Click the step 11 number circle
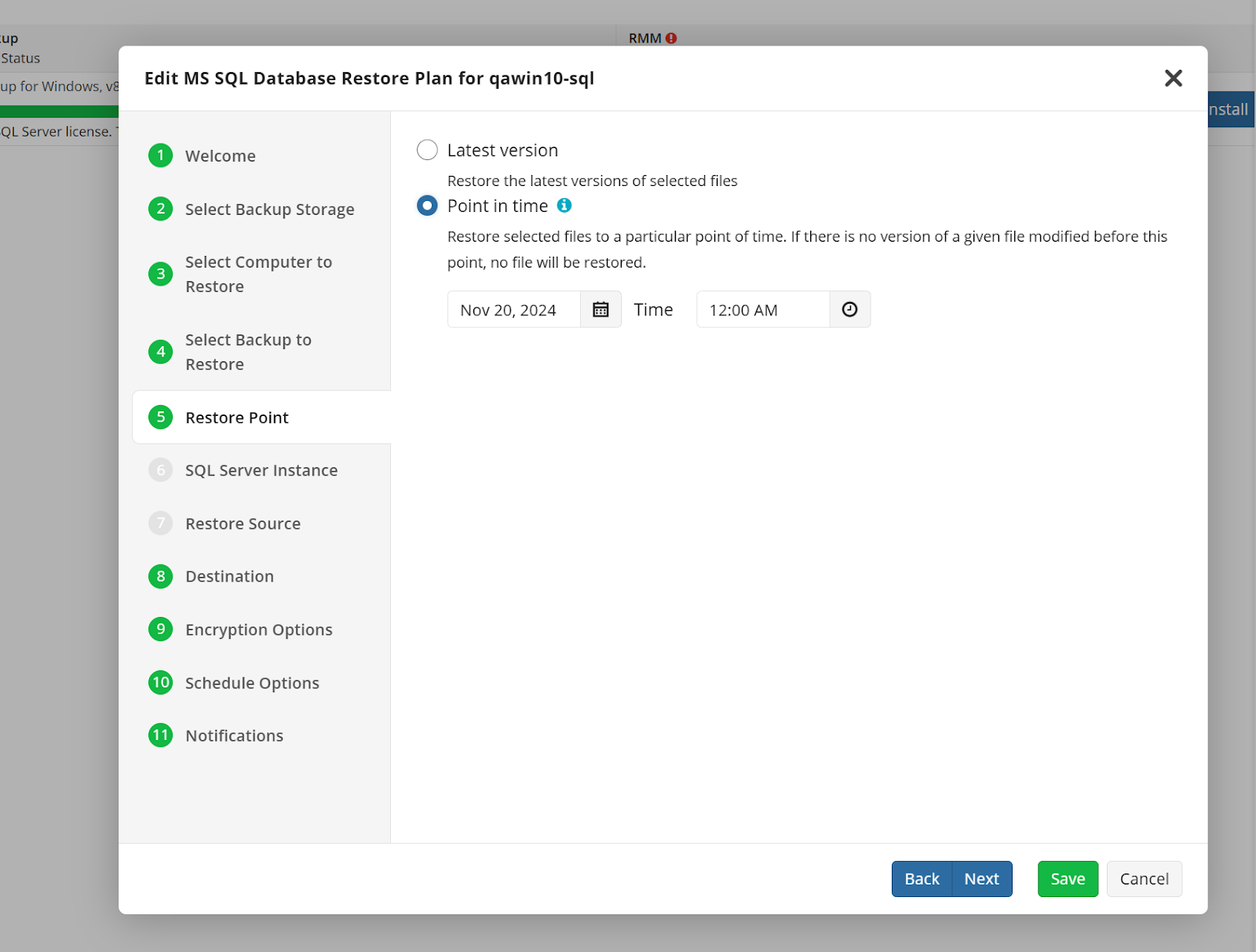This screenshot has width=1256, height=952. coord(161,735)
